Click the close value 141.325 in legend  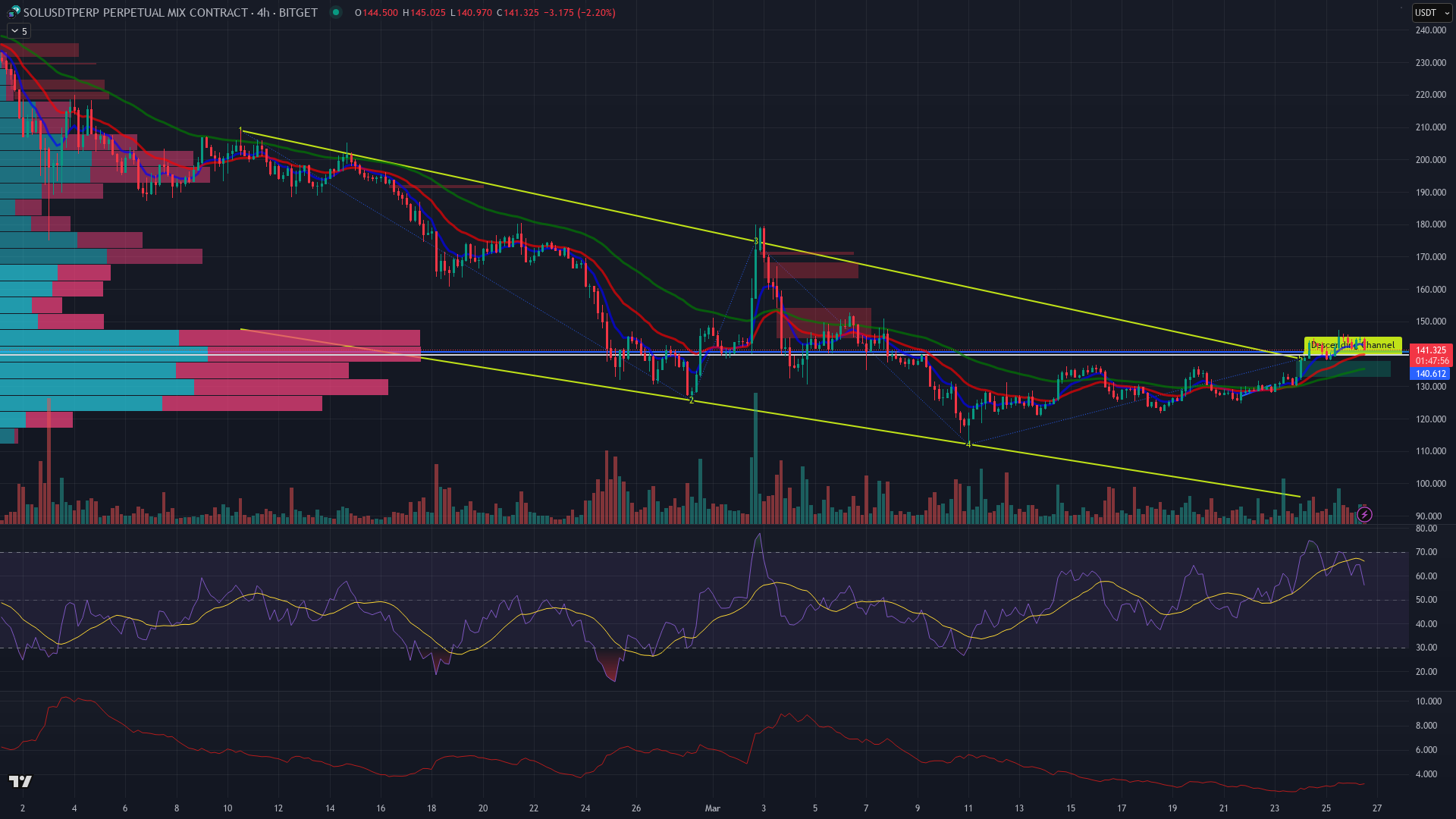[x=521, y=13]
